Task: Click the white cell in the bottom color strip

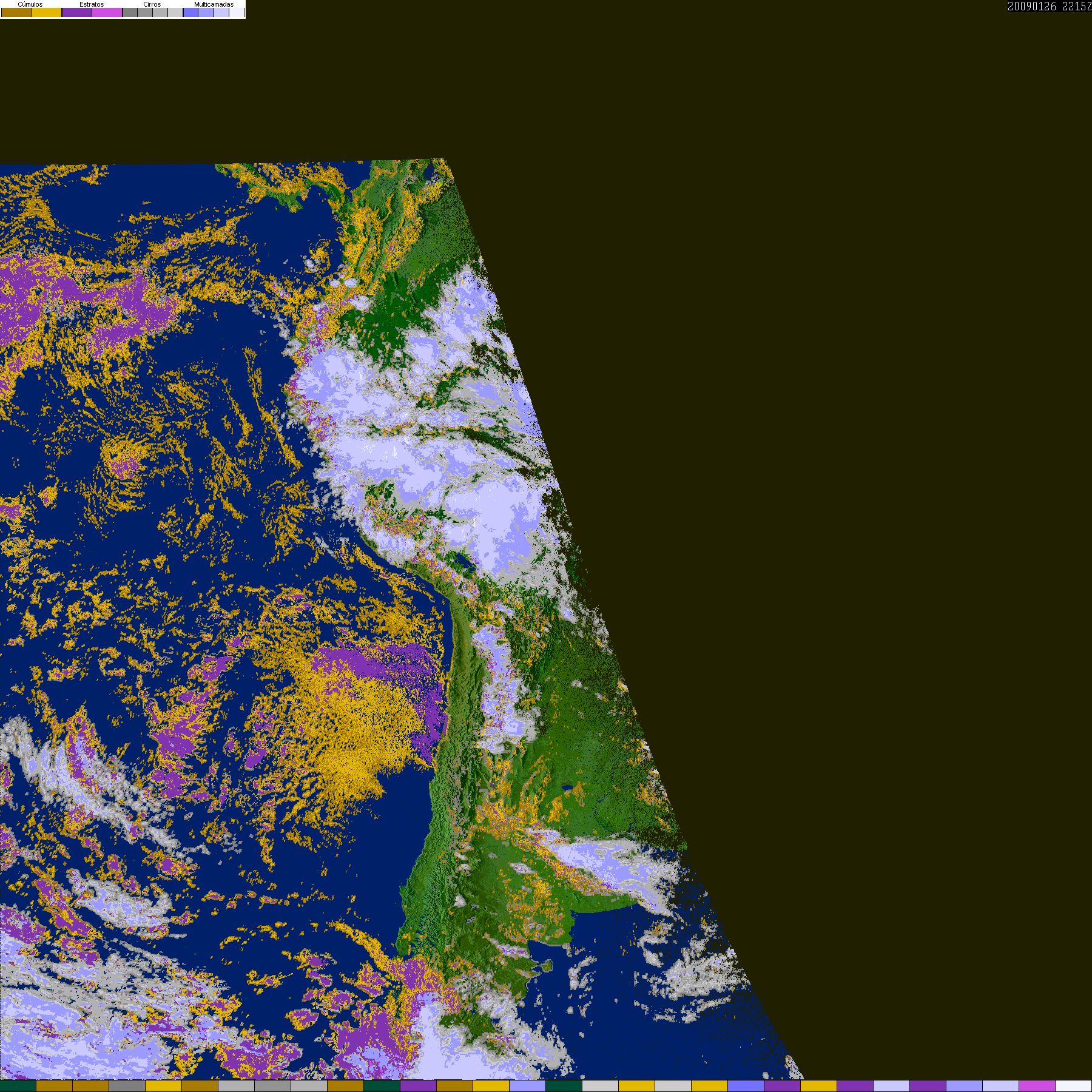Action: coord(1074,1086)
